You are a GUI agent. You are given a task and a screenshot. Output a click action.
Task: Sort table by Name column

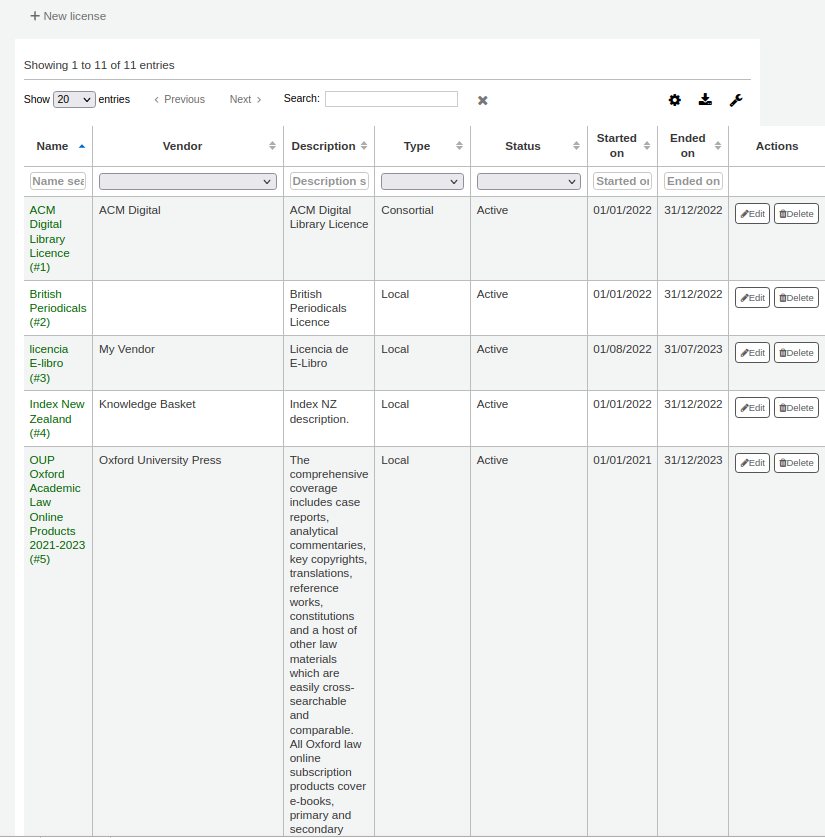(x=58, y=146)
